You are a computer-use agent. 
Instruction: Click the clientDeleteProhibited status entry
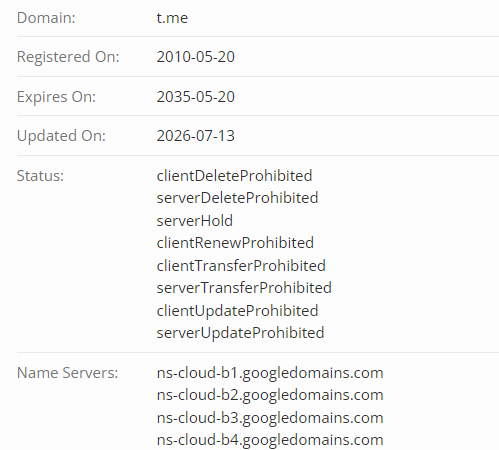(234, 176)
